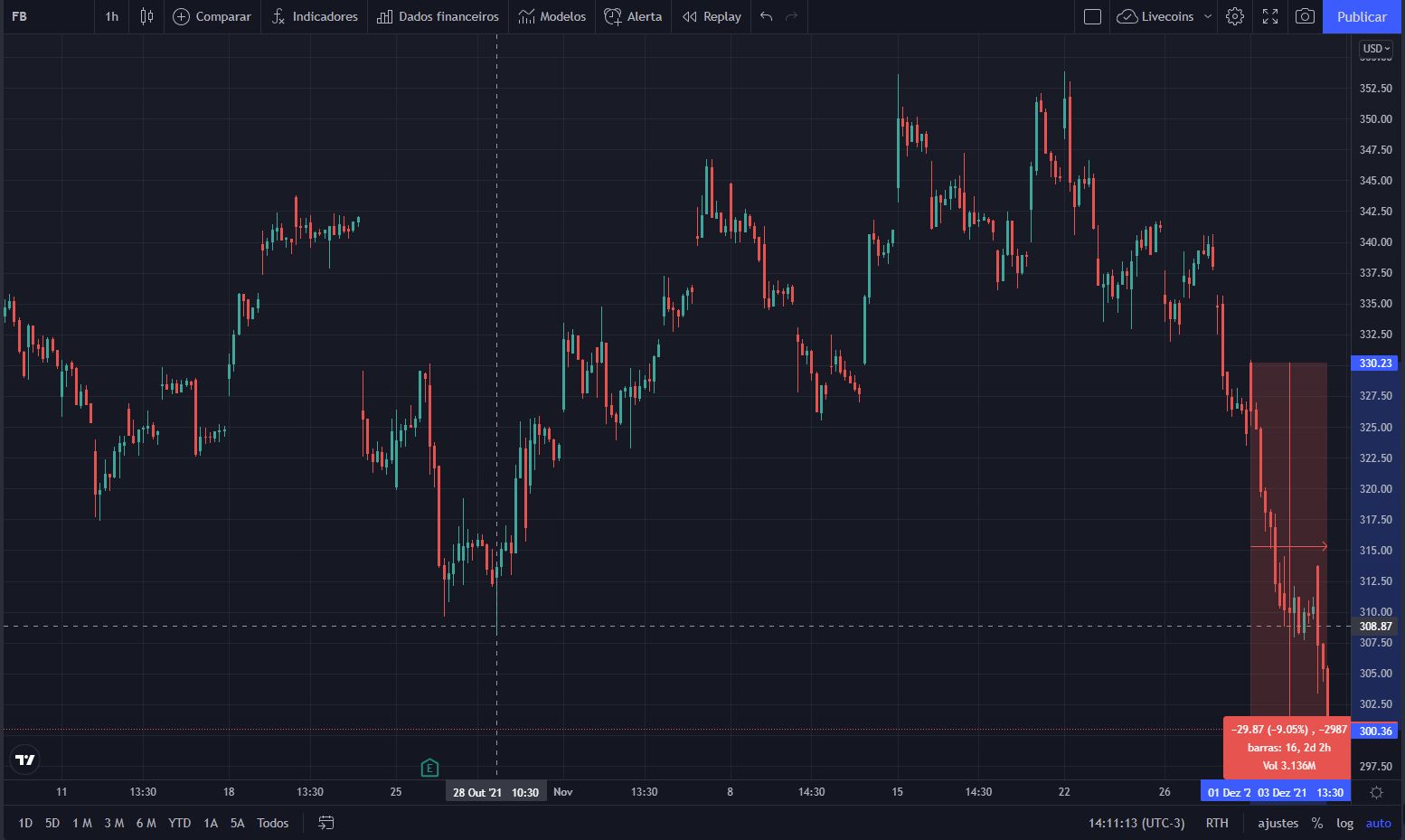Click the 03 Dez '21 date label
The height and width of the screenshot is (840, 1405).
point(1300,793)
